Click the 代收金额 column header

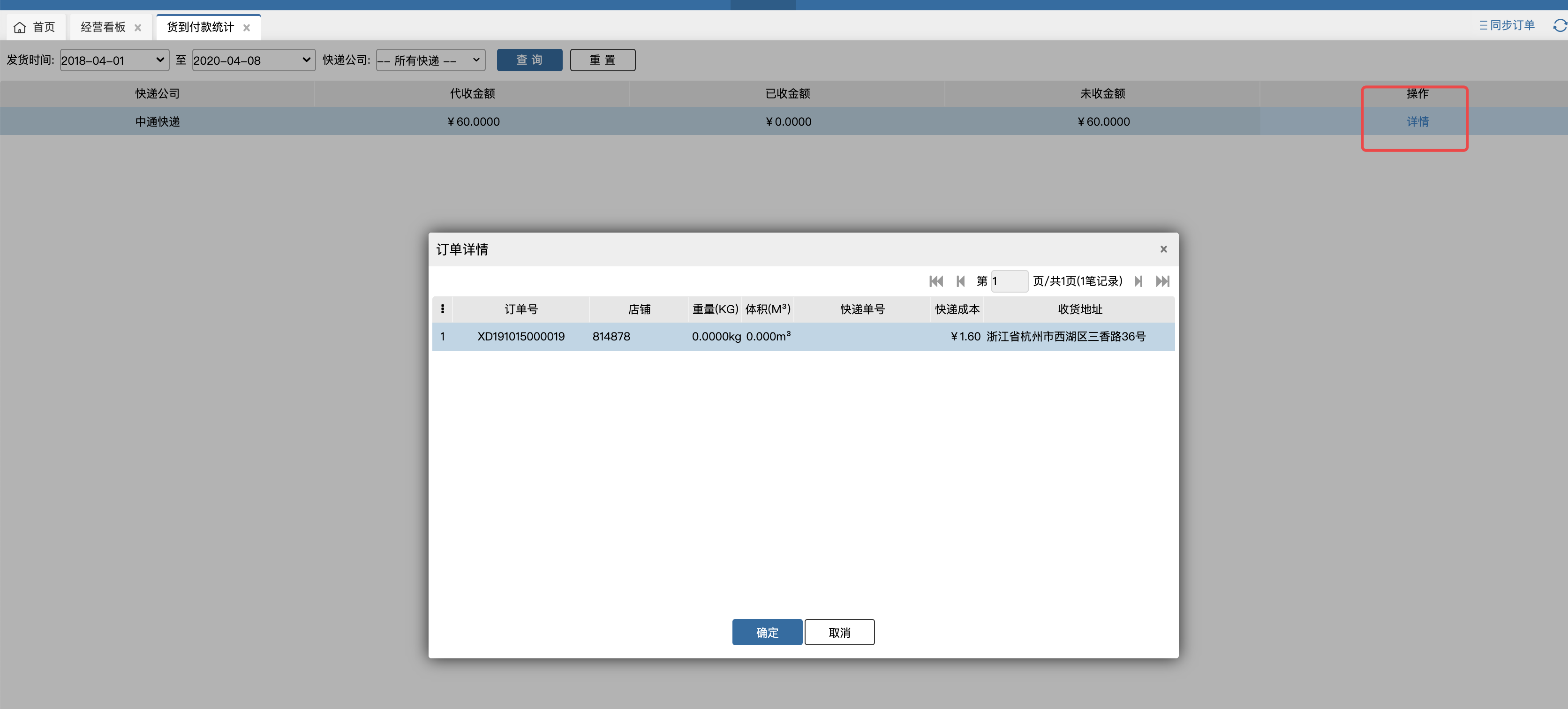click(472, 94)
